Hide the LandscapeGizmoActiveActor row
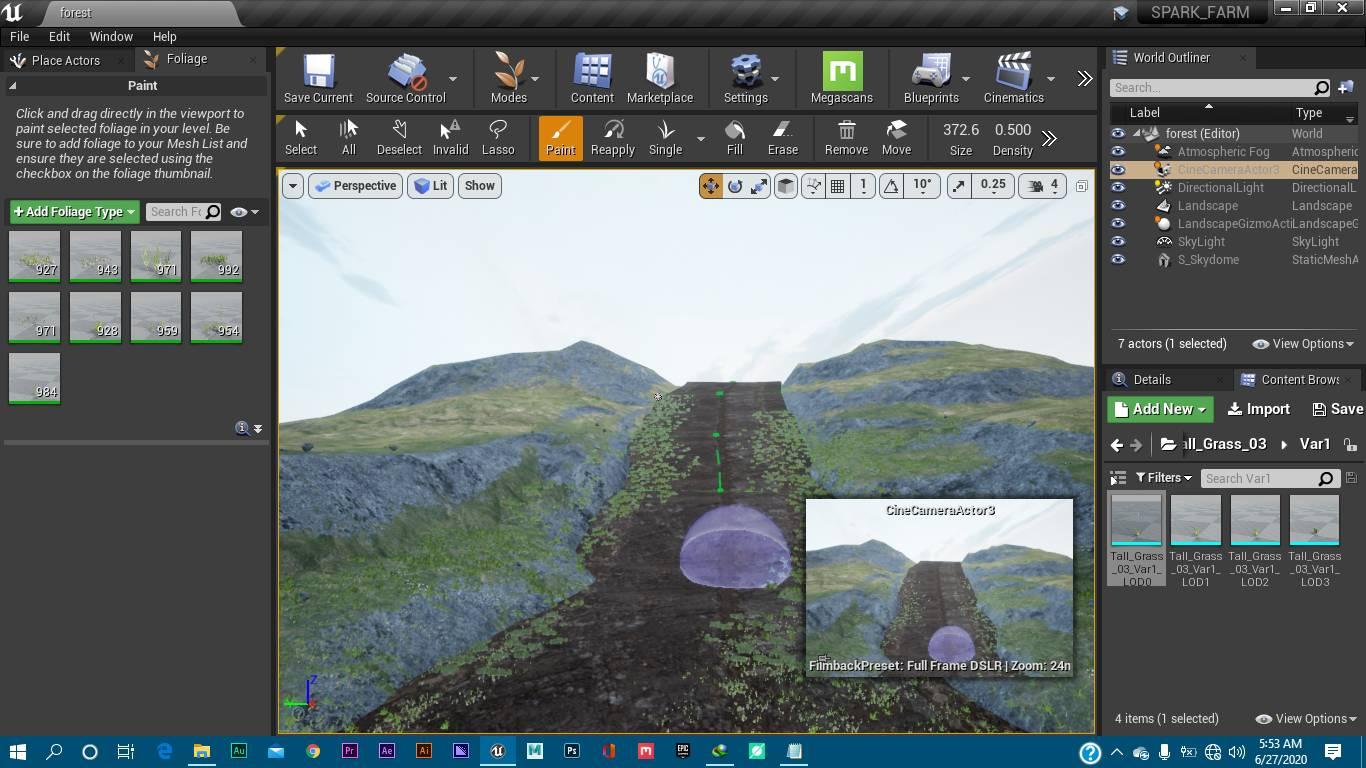 tap(1118, 223)
